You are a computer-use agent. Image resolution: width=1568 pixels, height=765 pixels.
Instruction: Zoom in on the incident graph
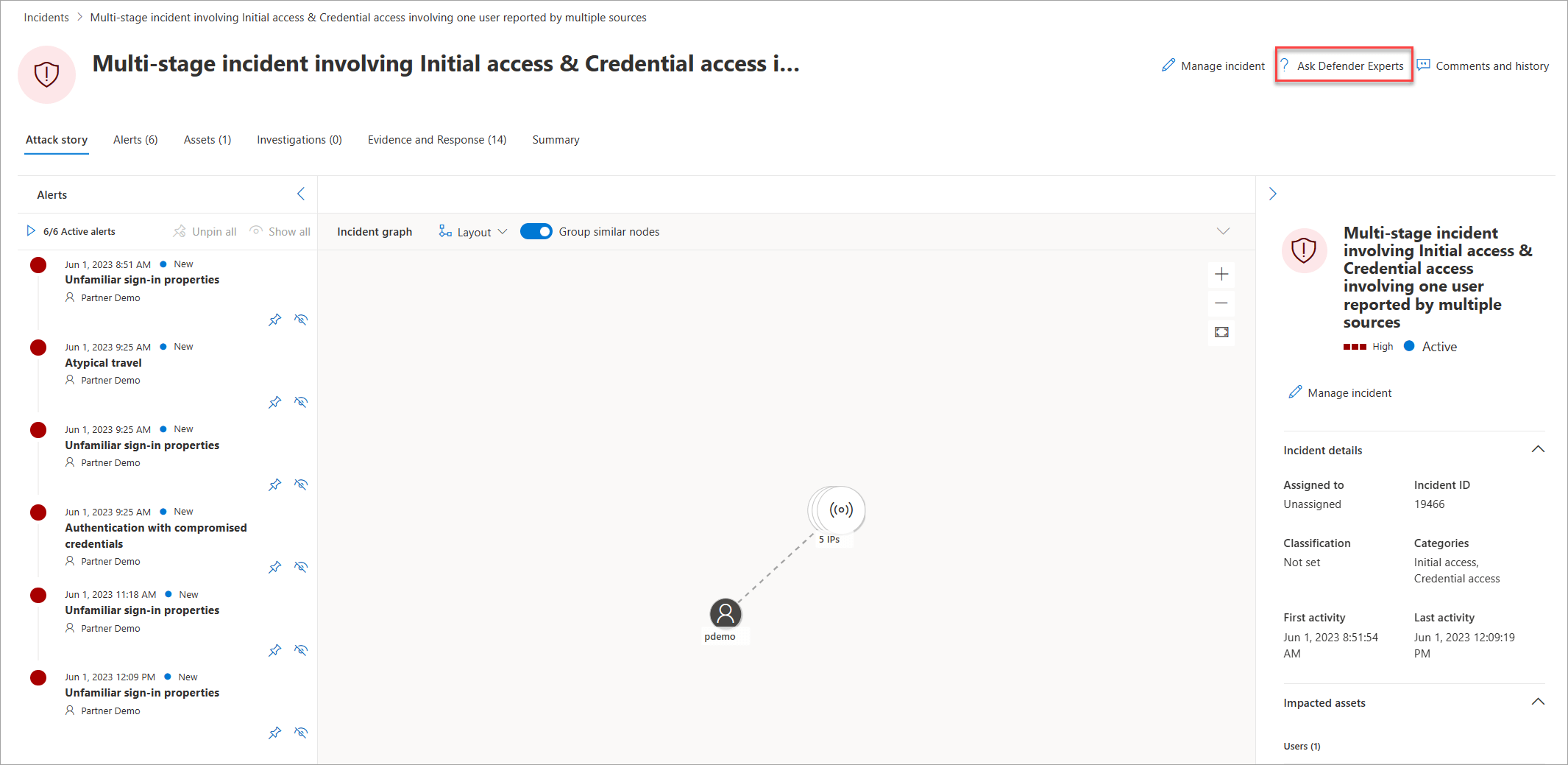tap(1221, 275)
